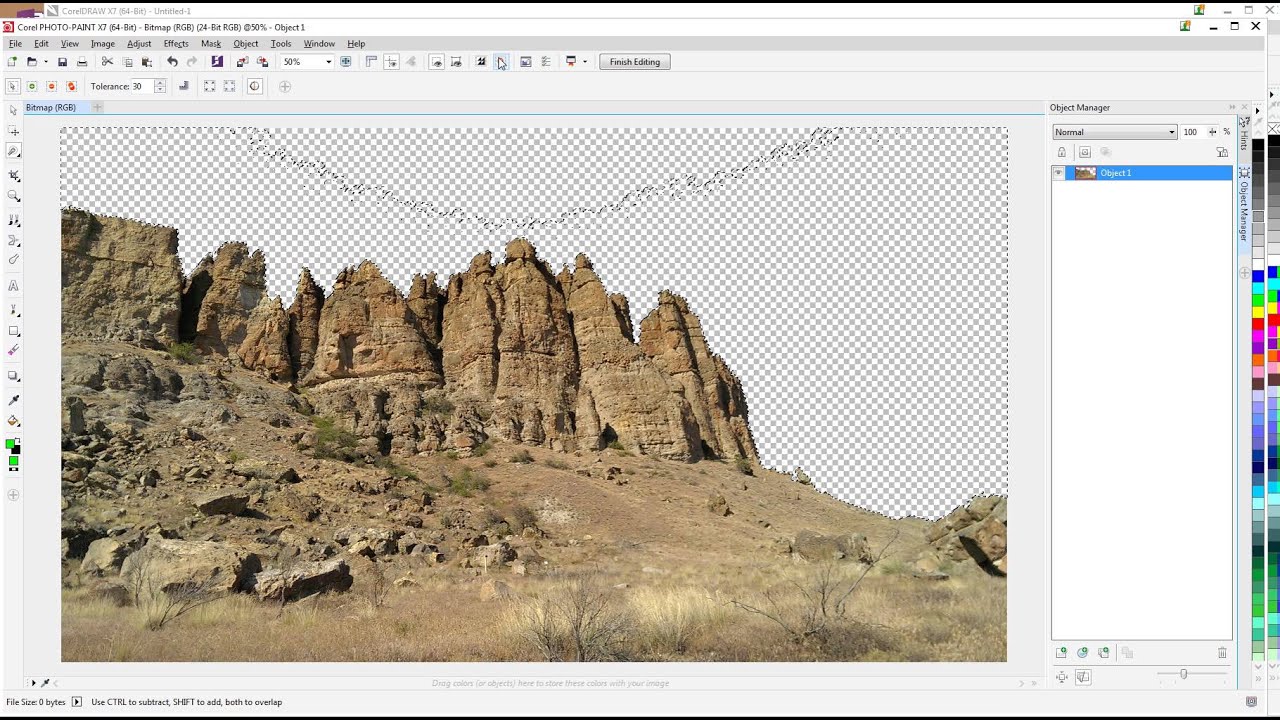The height and width of the screenshot is (720, 1280).
Task: Click the Paste icon
Action: click(146, 62)
